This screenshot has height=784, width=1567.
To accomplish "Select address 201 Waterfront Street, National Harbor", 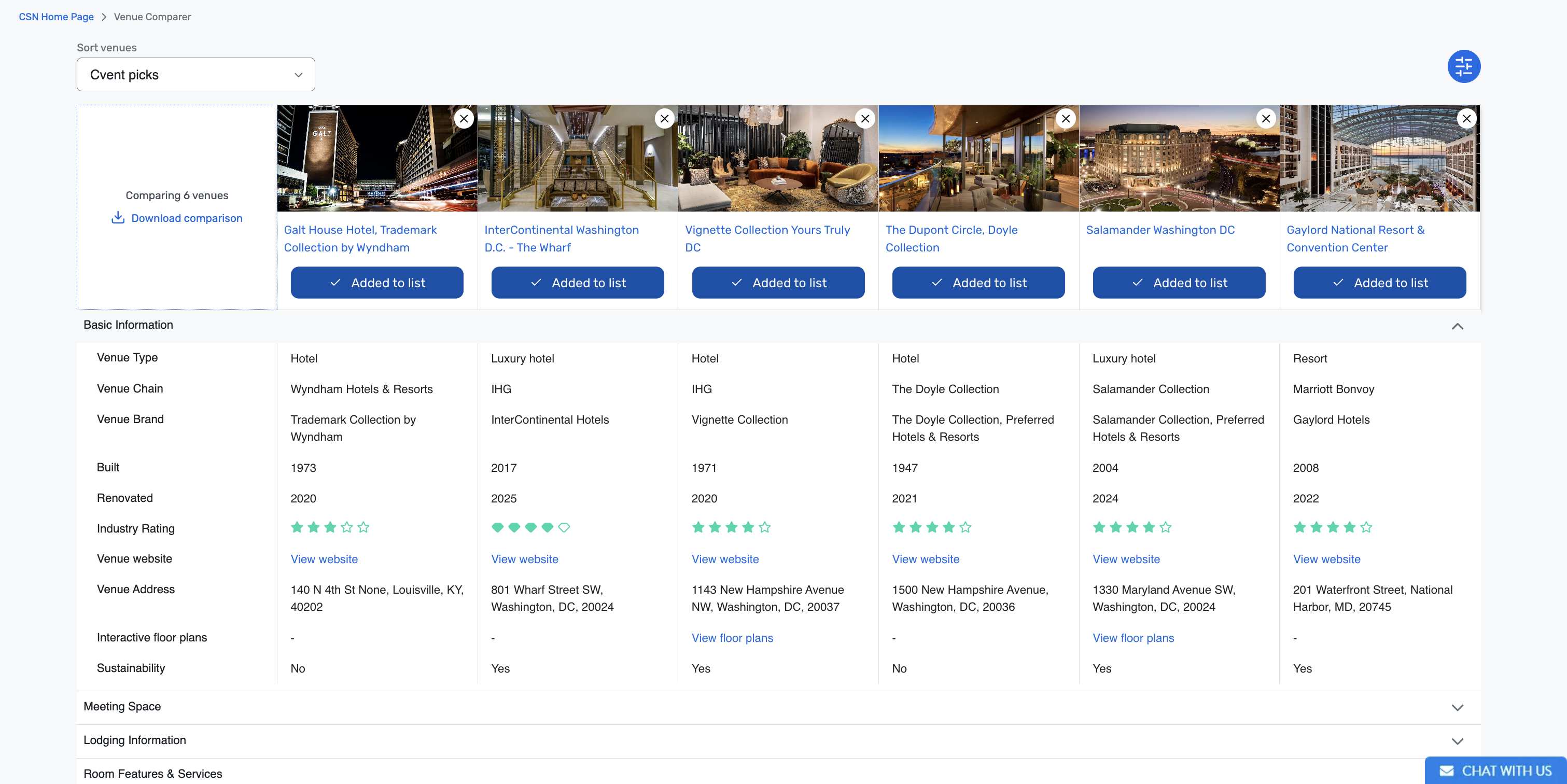I will click(x=1373, y=598).
